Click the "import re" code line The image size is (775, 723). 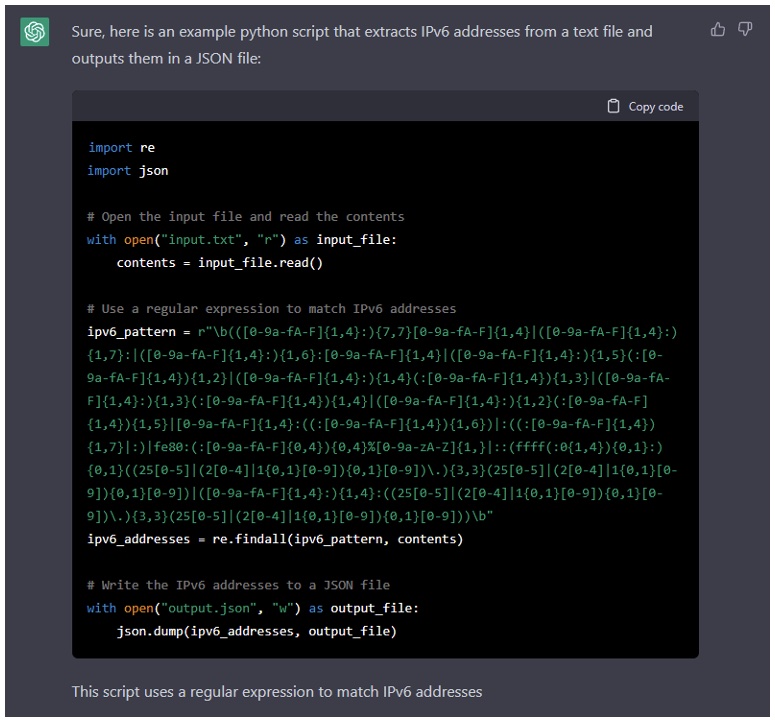tap(121, 148)
